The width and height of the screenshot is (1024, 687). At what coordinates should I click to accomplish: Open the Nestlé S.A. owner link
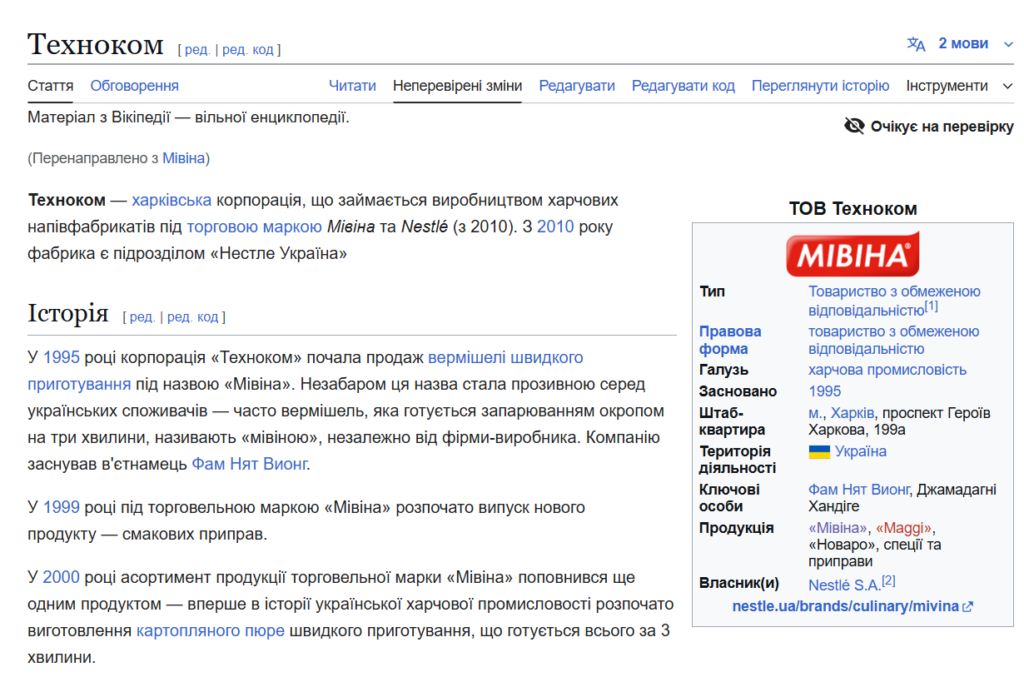[844, 585]
